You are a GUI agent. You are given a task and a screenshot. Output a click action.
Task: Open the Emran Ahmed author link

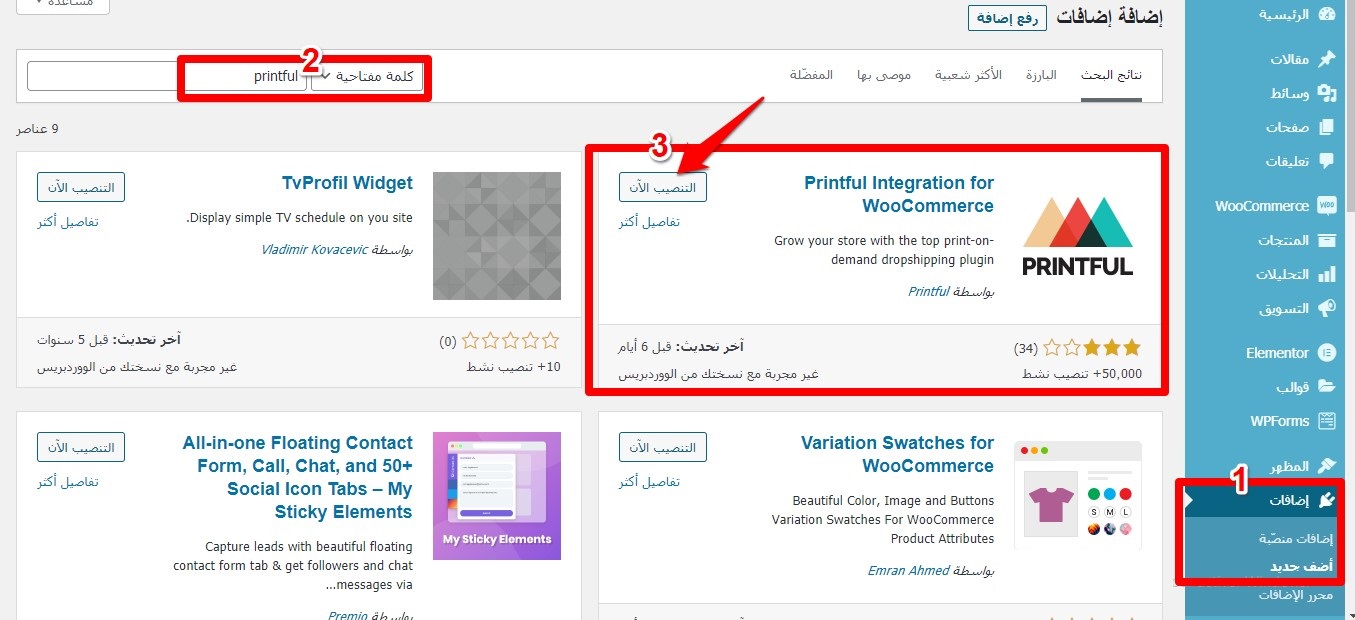click(908, 572)
